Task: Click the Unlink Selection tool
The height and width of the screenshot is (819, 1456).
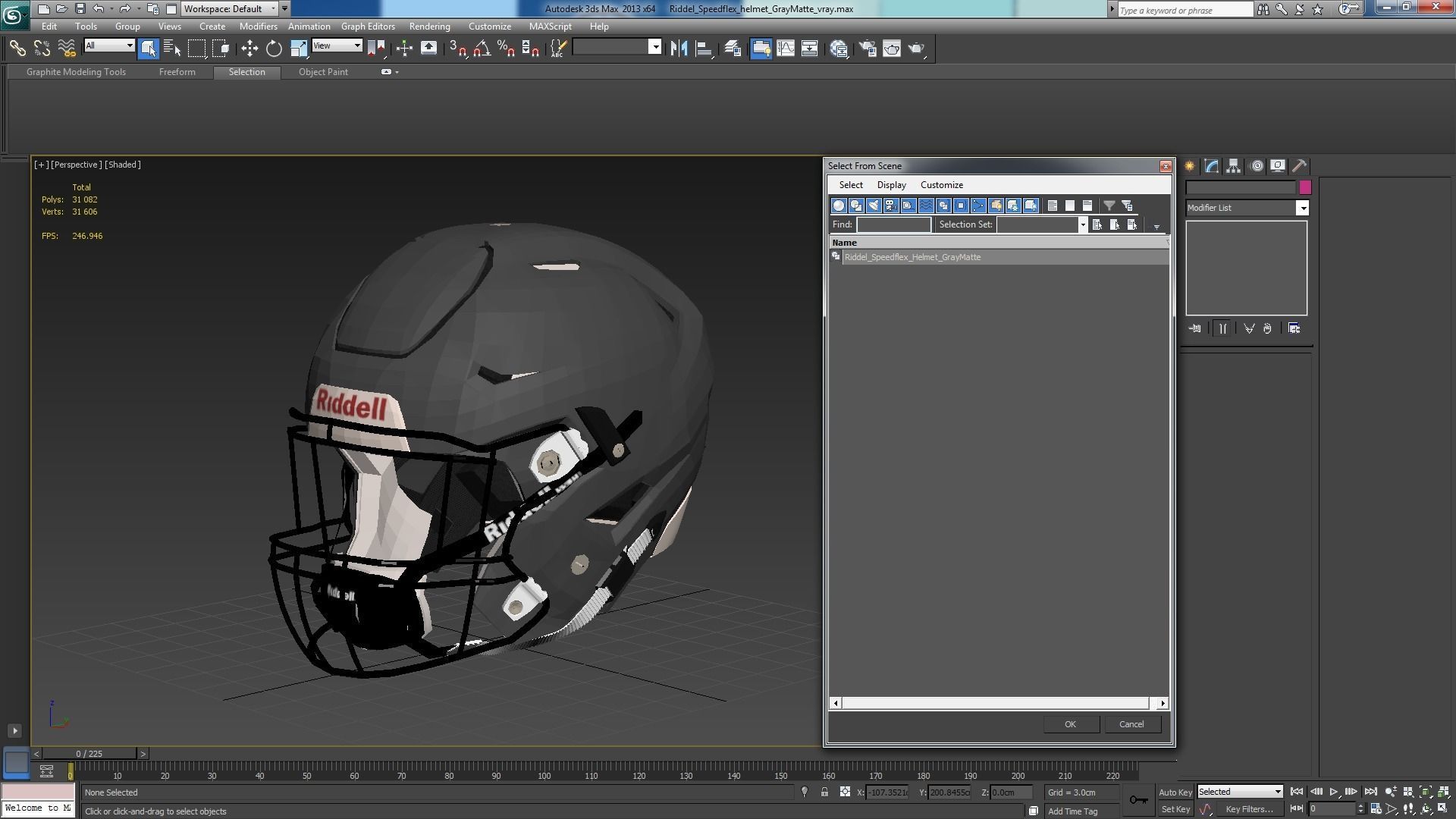Action: (42, 49)
